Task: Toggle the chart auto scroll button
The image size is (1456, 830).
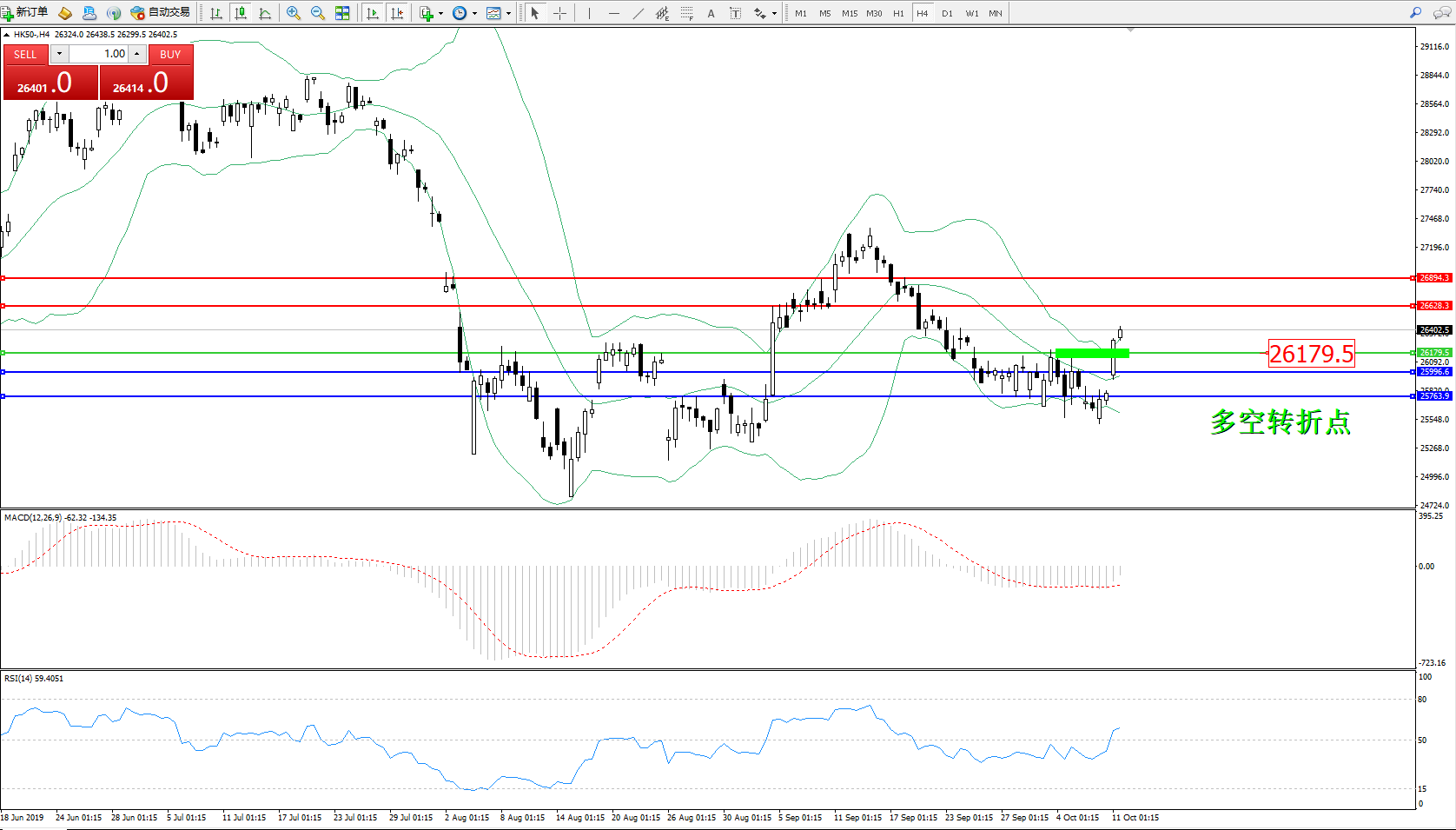Action: [x=373, y=13]
